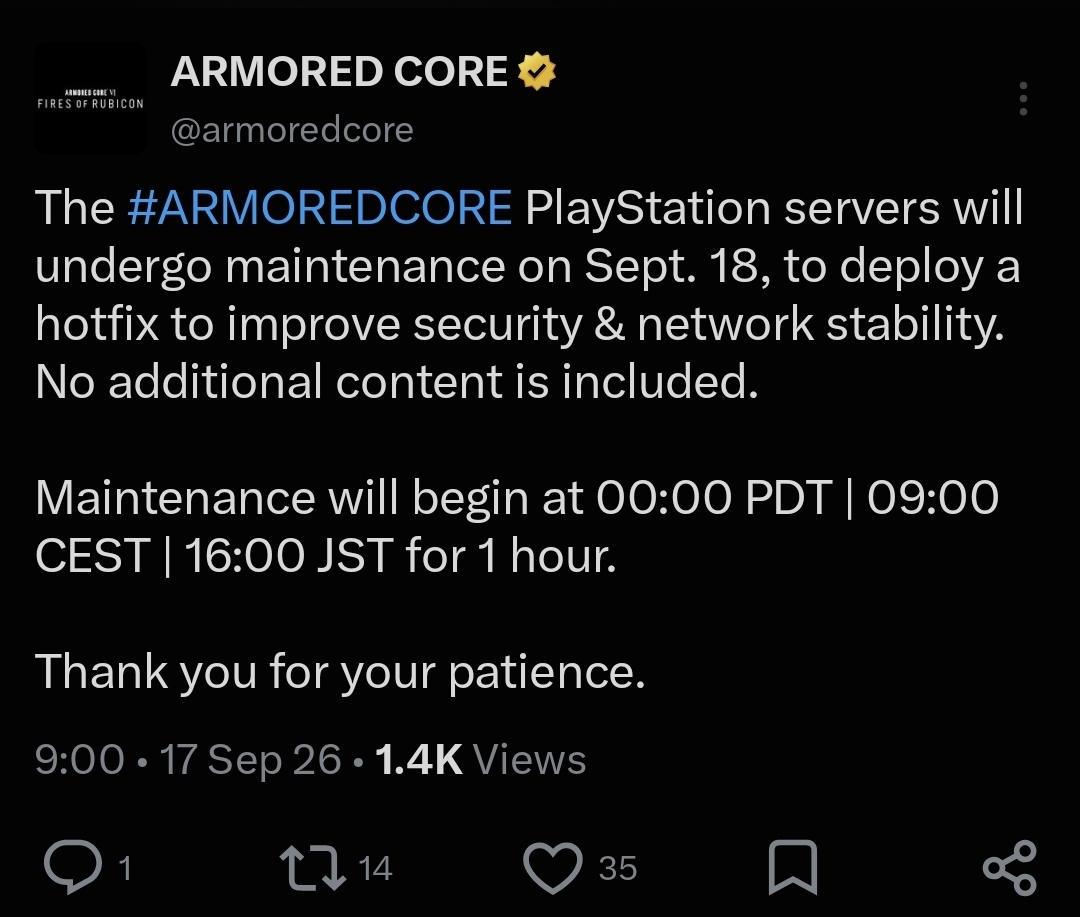Open the #ARMOREDCORE hashtag link
The height and width of the screenshot is (917, 1080).
(320, 207)
